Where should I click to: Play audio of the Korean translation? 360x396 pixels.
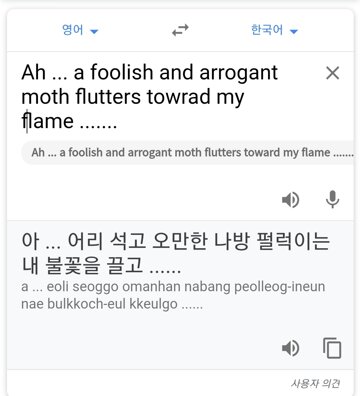click(291, 348)
